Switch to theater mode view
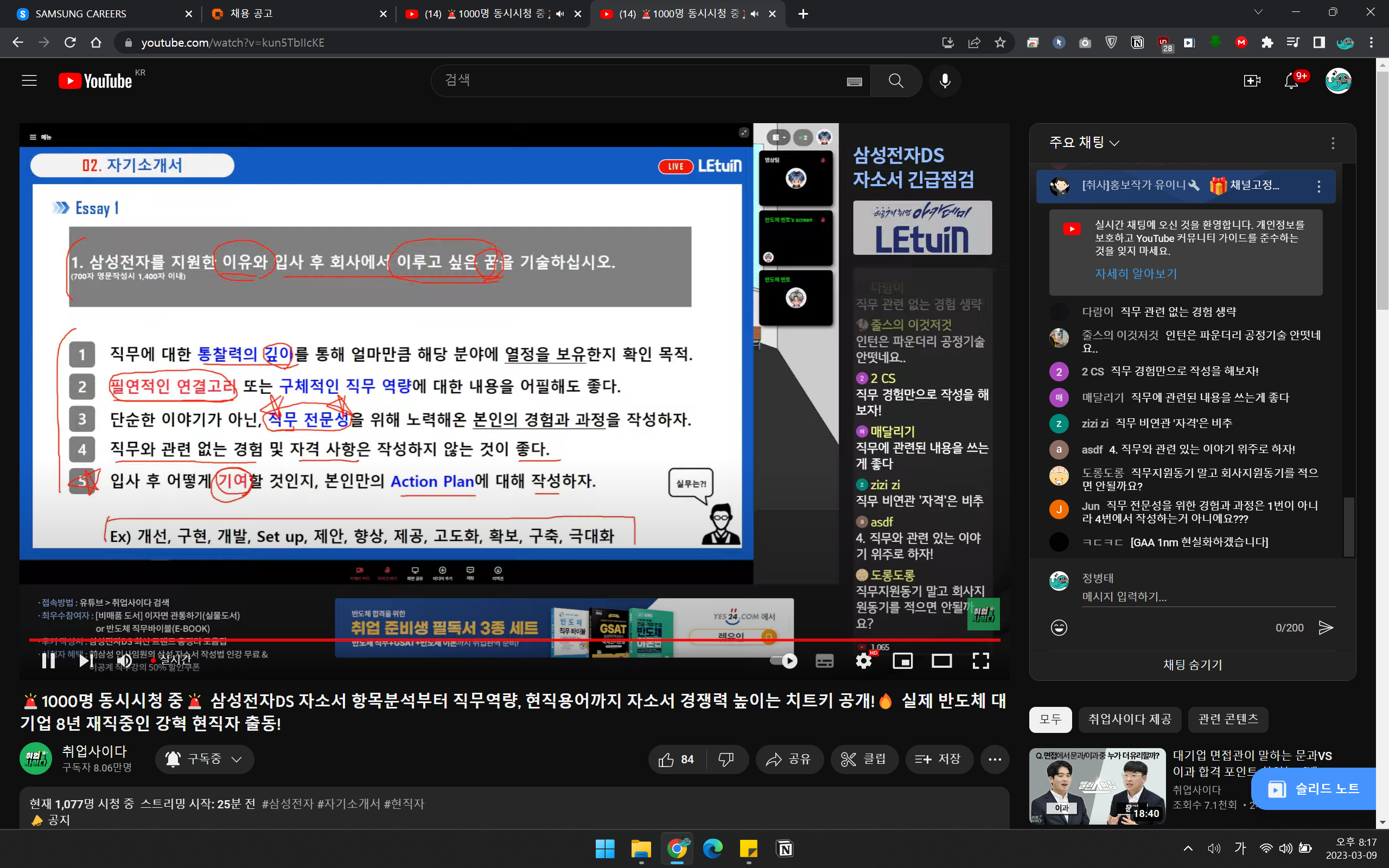 (x=941, y=661)
